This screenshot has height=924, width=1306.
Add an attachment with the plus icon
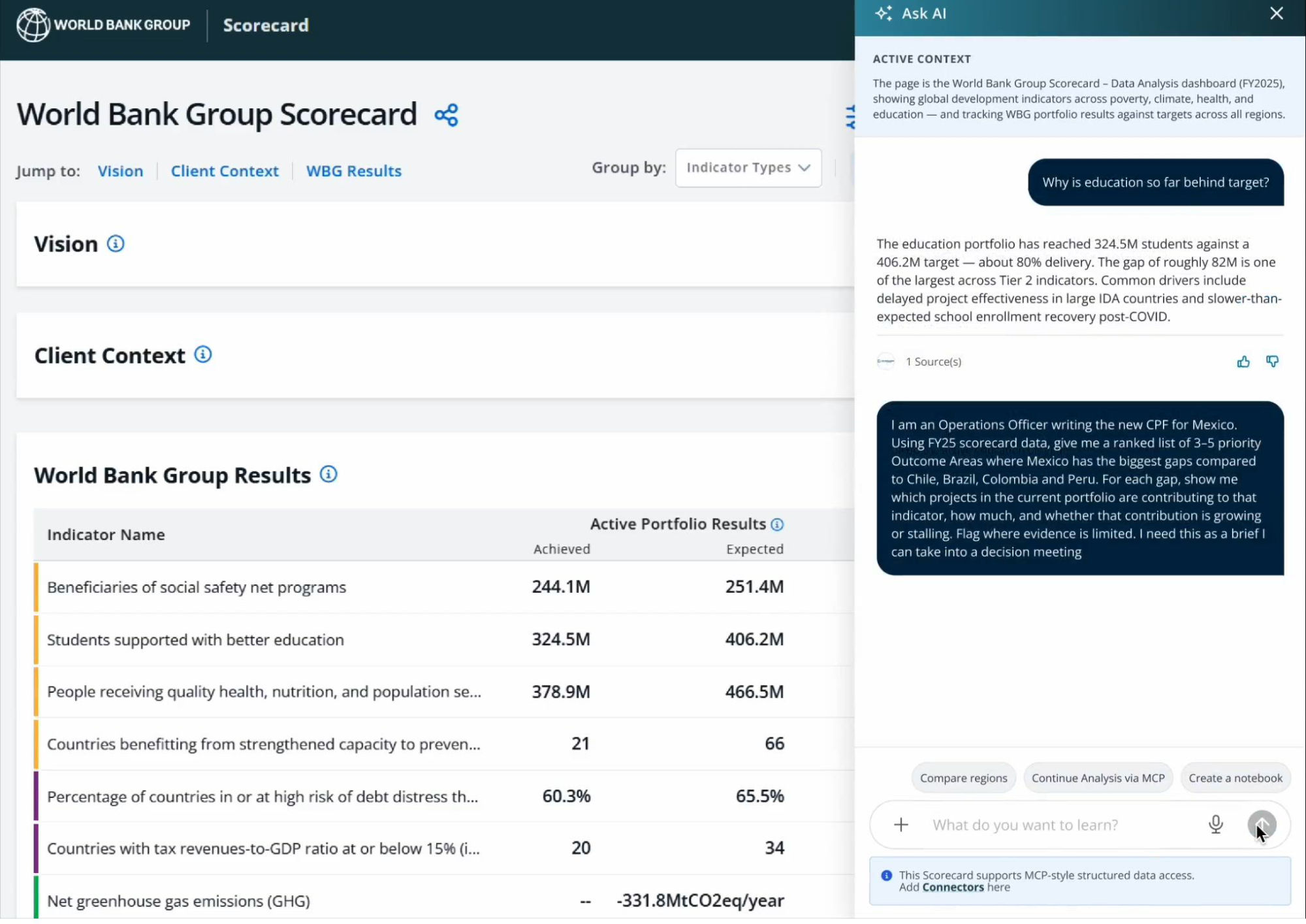click(901, 825)
